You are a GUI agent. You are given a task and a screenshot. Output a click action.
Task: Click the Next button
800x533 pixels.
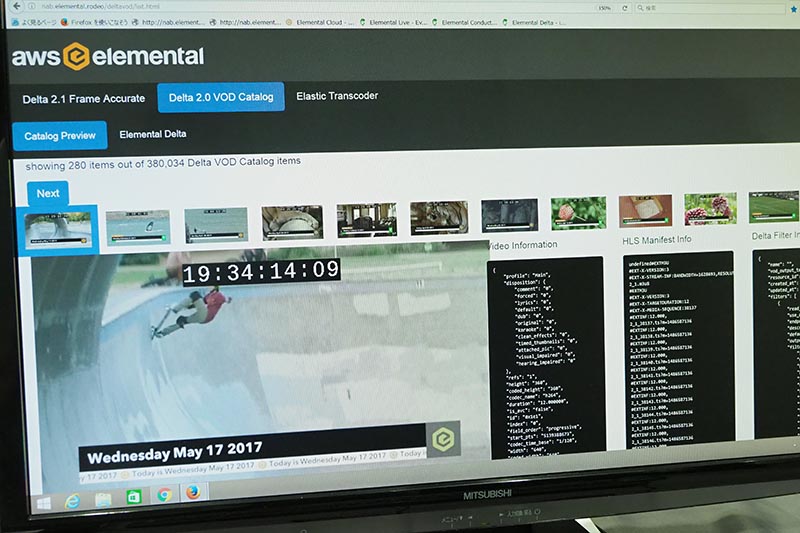click(x=48, y=193)
